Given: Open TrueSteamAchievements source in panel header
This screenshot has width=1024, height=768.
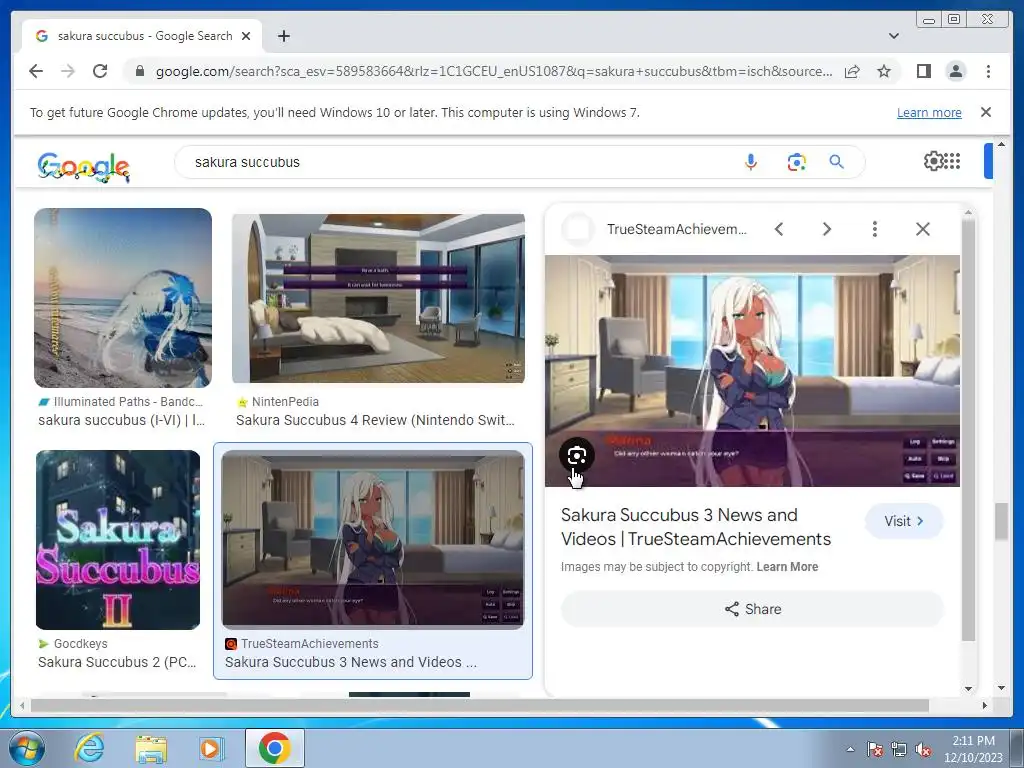Looking at the screenshot, I should click(677, 229).
